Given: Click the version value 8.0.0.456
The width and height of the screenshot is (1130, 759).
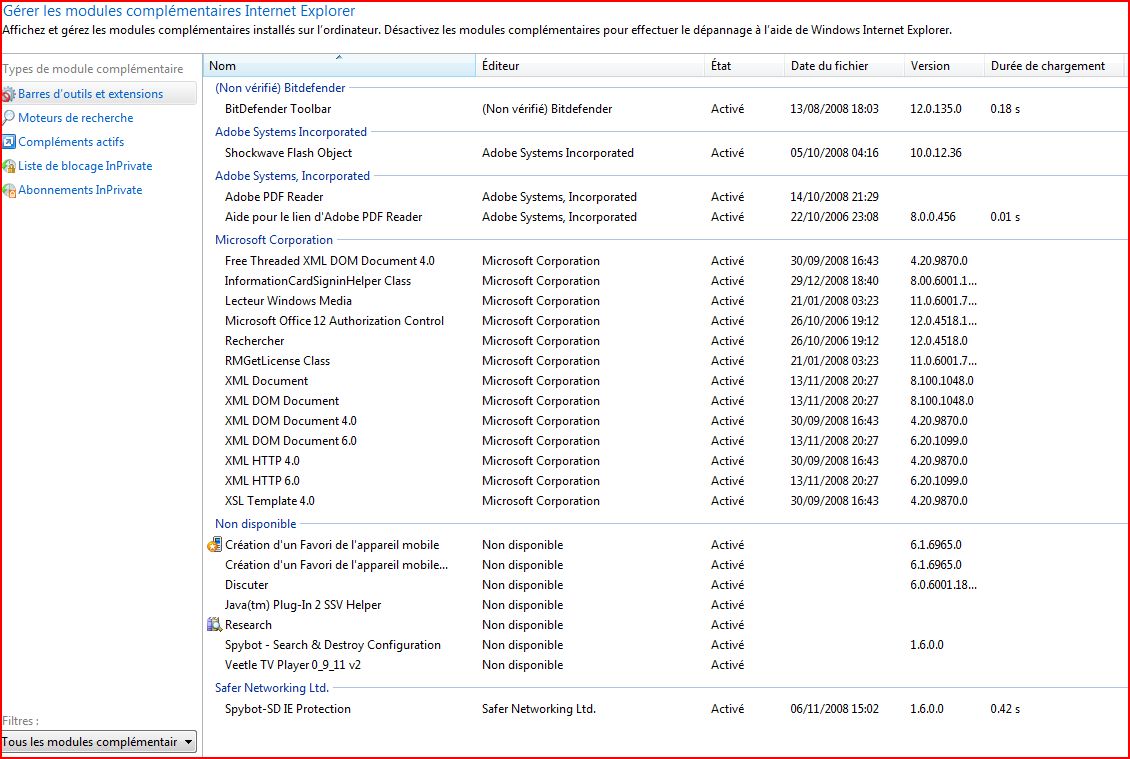Looking at the screenshot, I should [933, 217].
